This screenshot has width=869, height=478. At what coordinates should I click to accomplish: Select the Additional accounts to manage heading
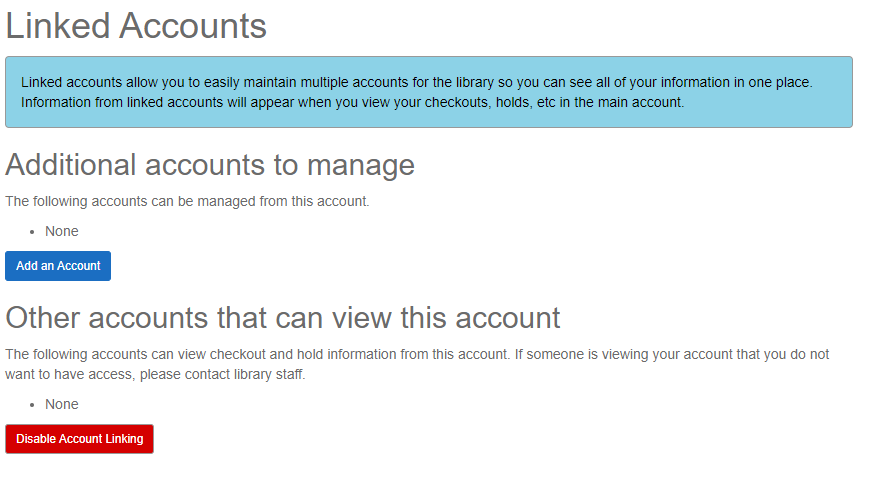tap(210, 164)
